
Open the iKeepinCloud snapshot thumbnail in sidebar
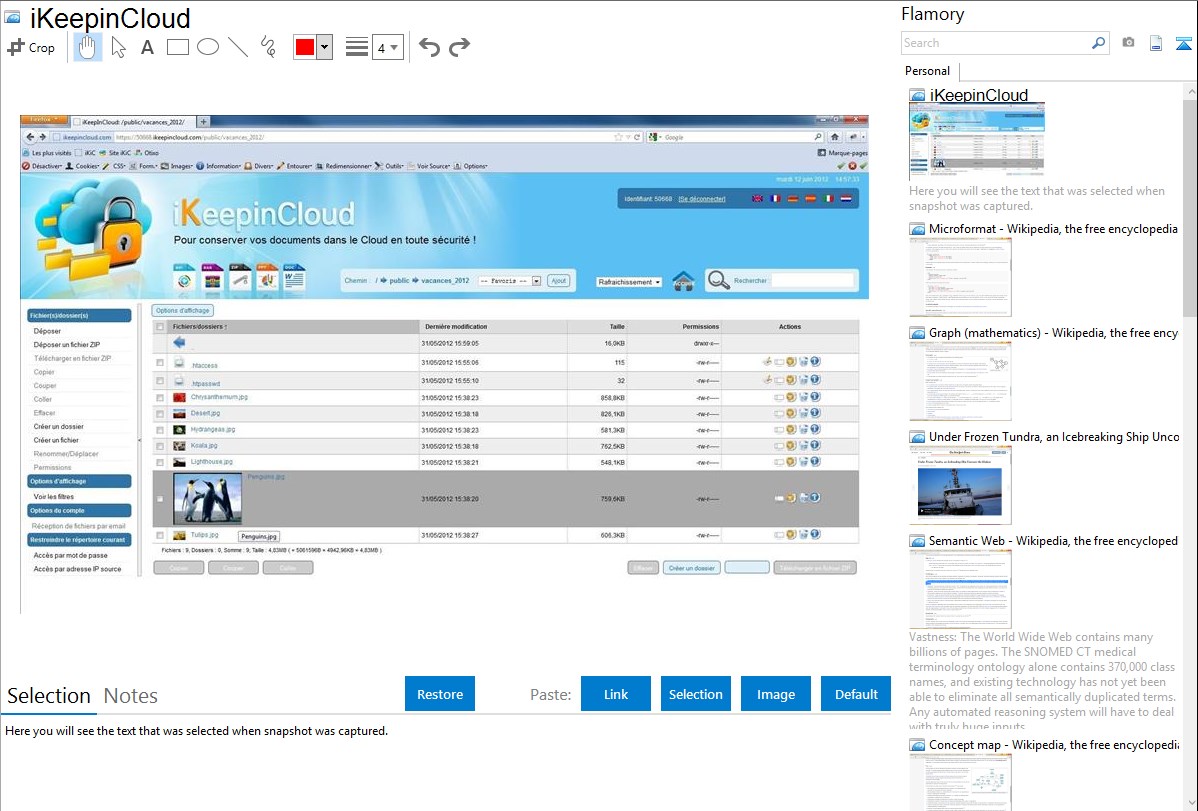coord(976,141)
